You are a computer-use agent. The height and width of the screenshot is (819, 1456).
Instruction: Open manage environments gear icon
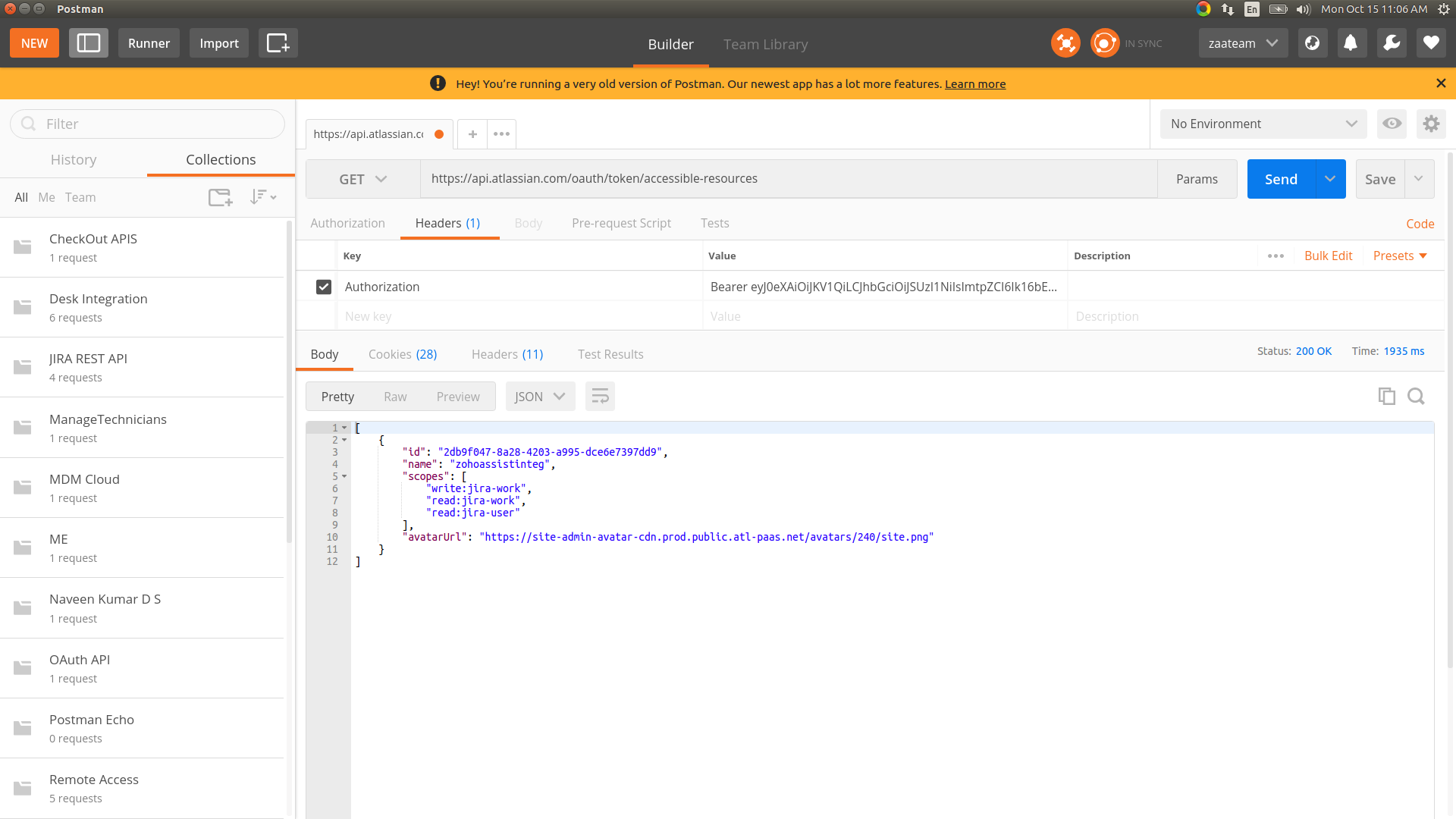1431,124
